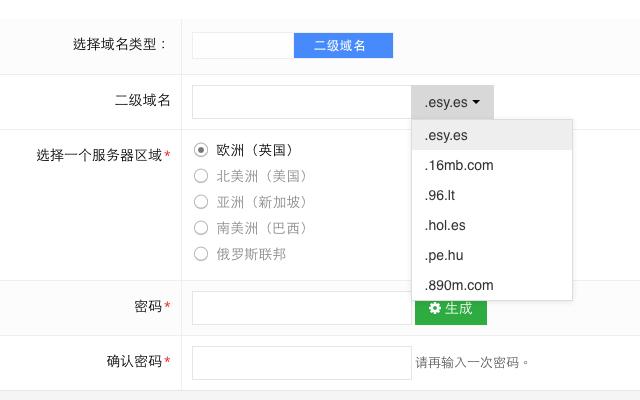The height and width of the screenshot is (400, 640).
Task: Select the 南美洲（巴西） radio option
Action: coord(201,228)
